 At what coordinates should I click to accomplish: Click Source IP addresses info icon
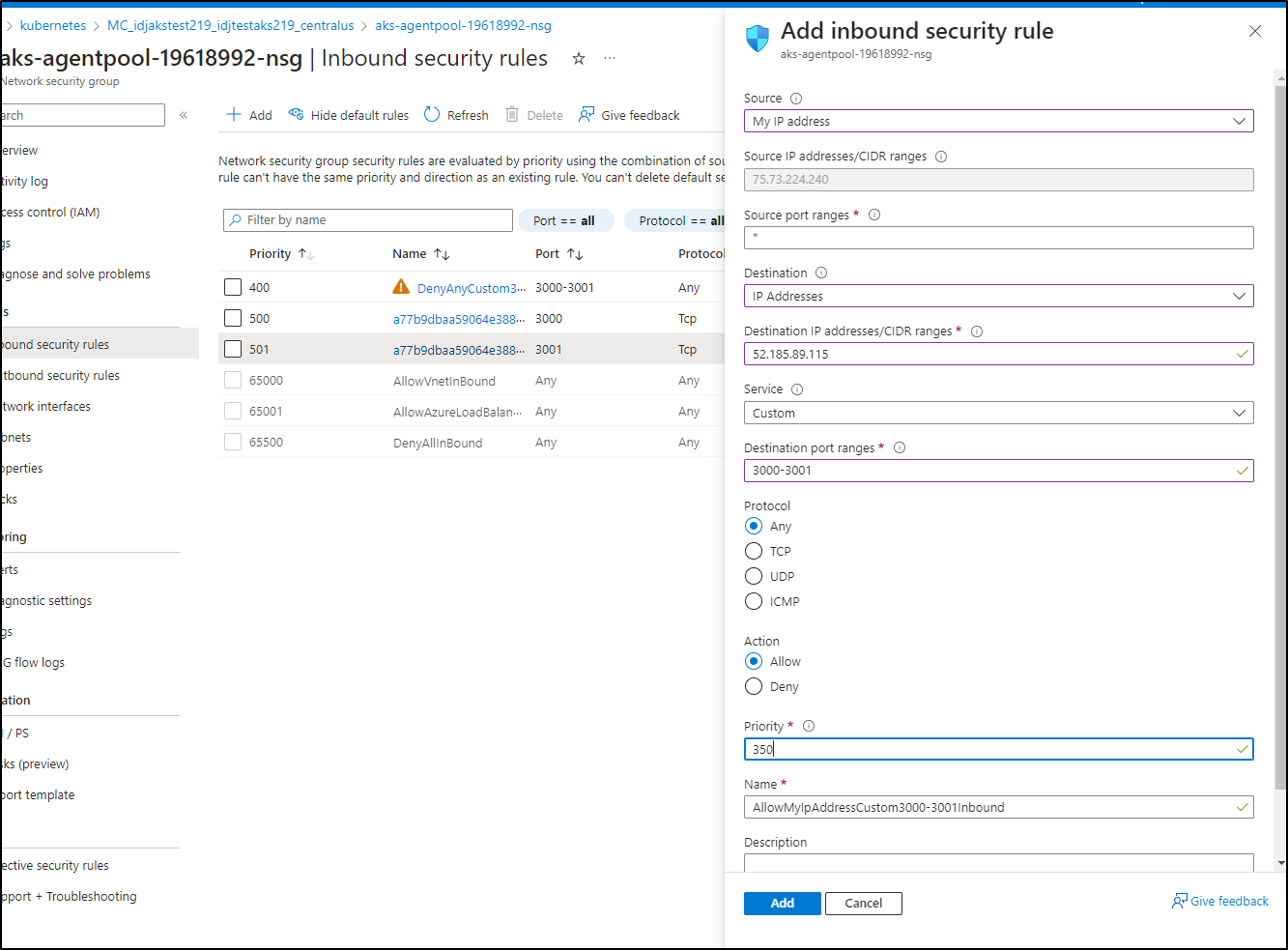coord(941,157)
